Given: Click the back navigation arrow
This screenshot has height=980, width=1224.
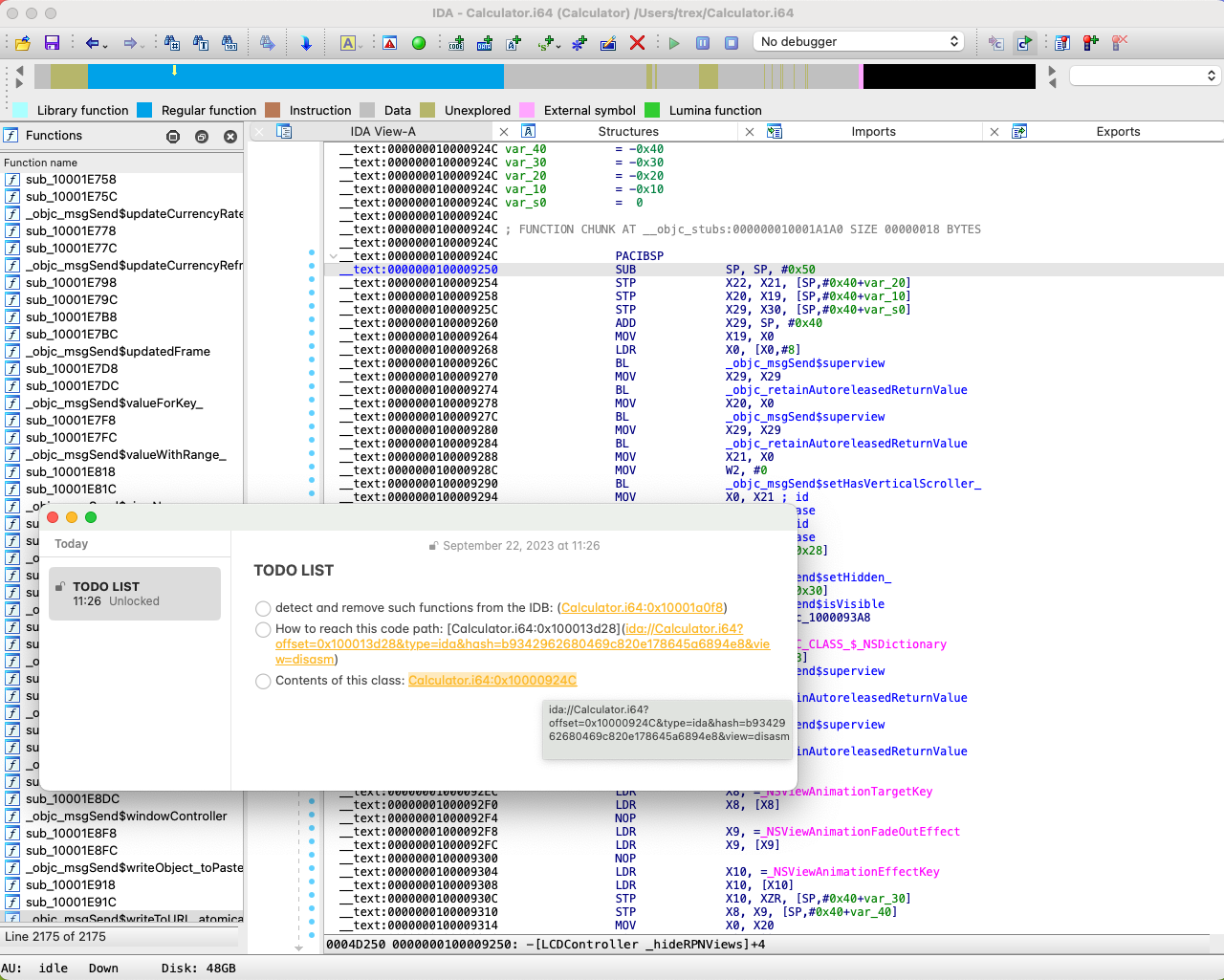Looking at the screenshot, I should point(92,43).
